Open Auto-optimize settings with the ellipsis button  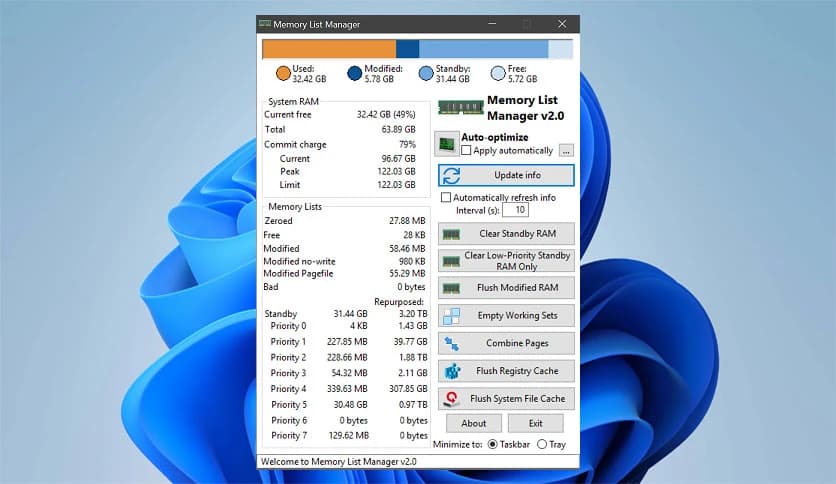coord(566,151)
